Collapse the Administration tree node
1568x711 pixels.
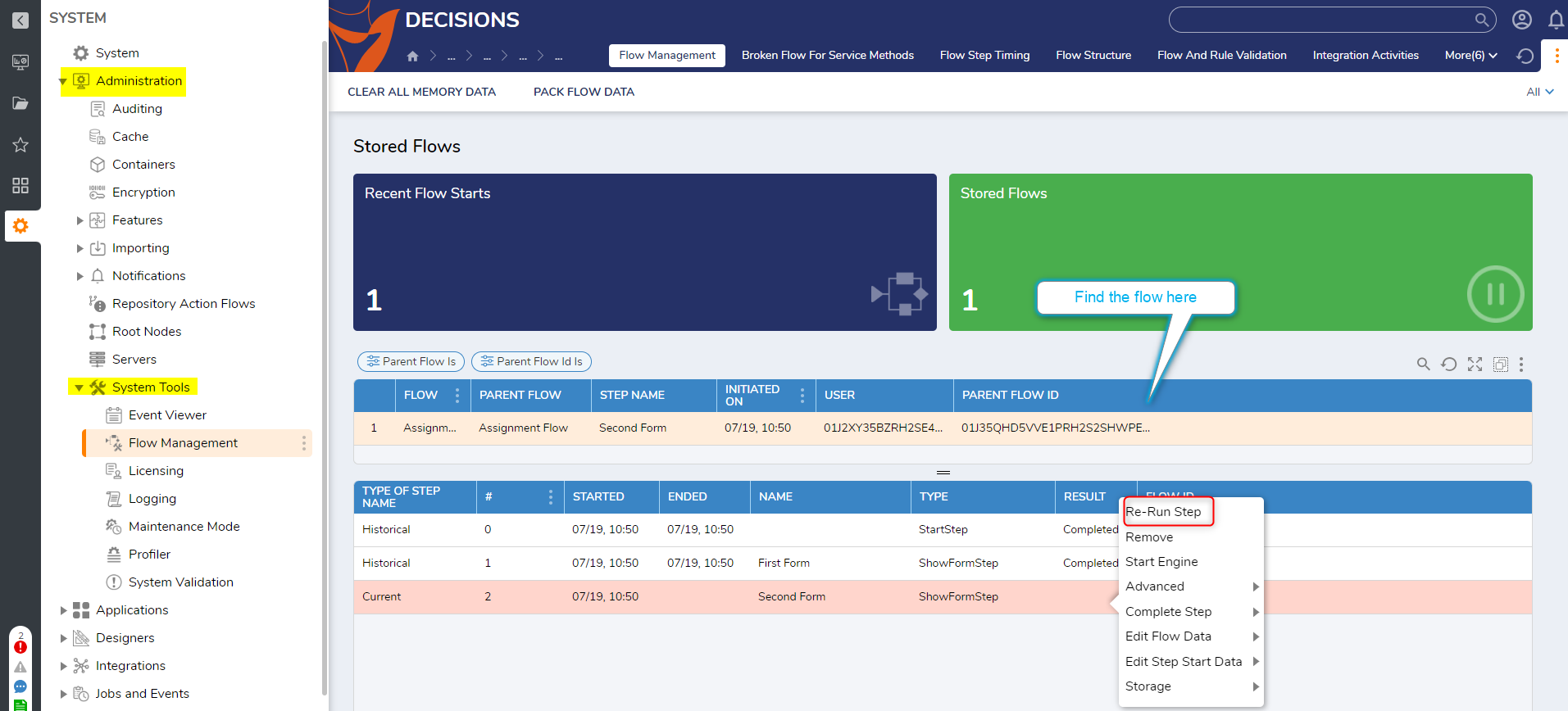63,81
